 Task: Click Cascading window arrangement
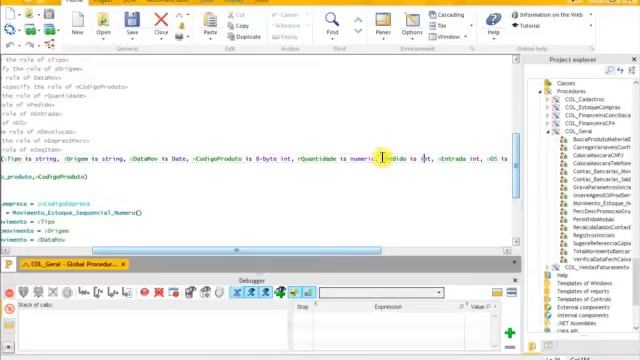point(447,15)
